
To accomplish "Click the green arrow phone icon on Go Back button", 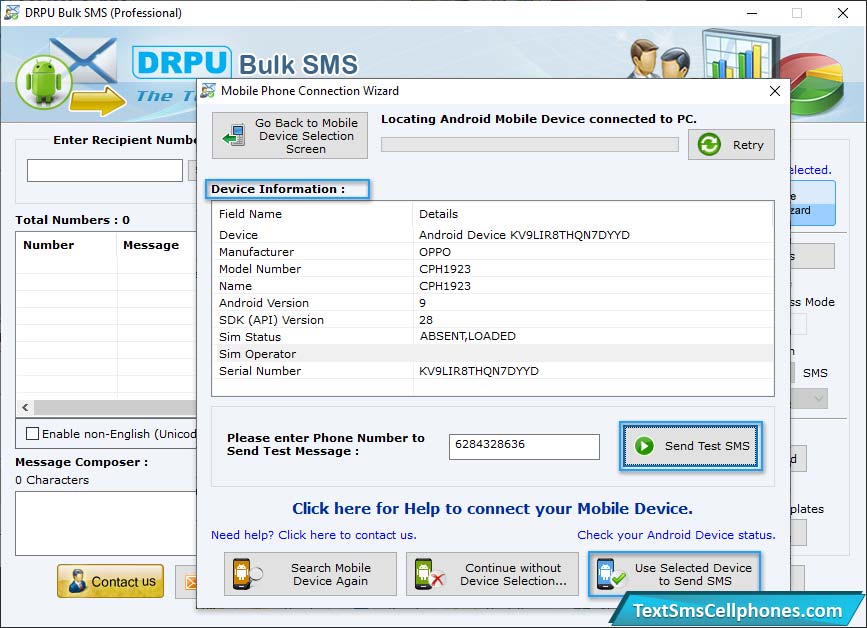I will click(234, 135).
